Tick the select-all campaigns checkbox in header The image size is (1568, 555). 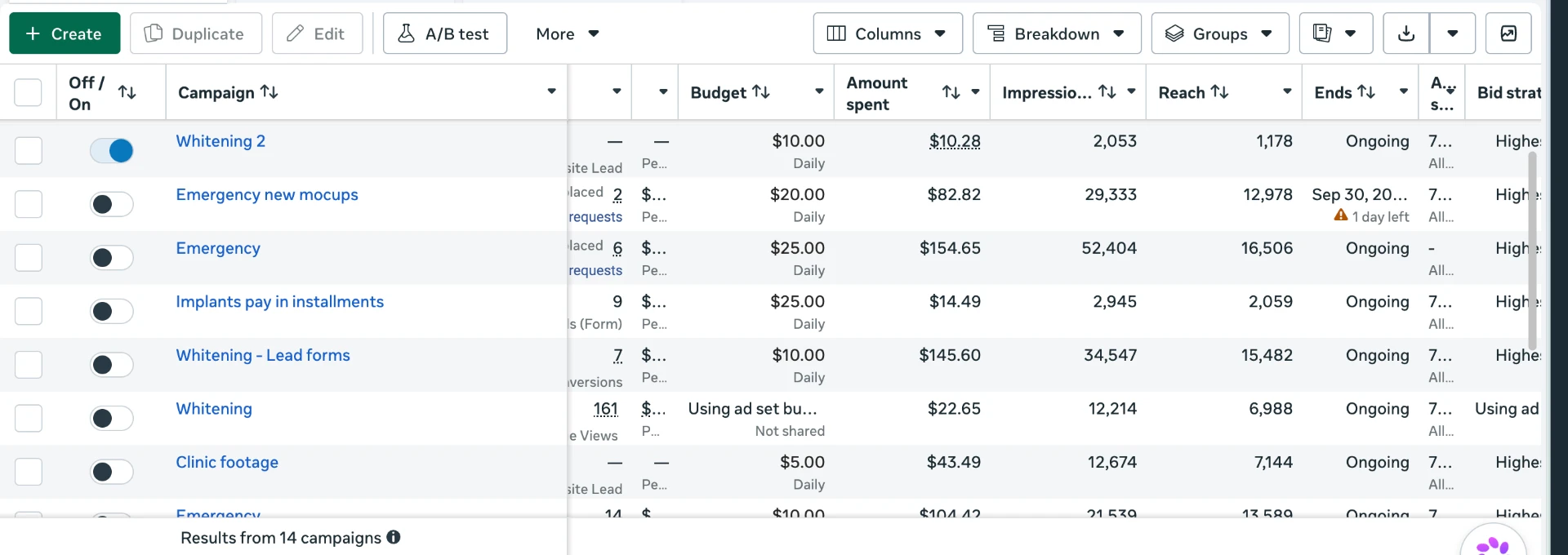click(x=28, y=92)
